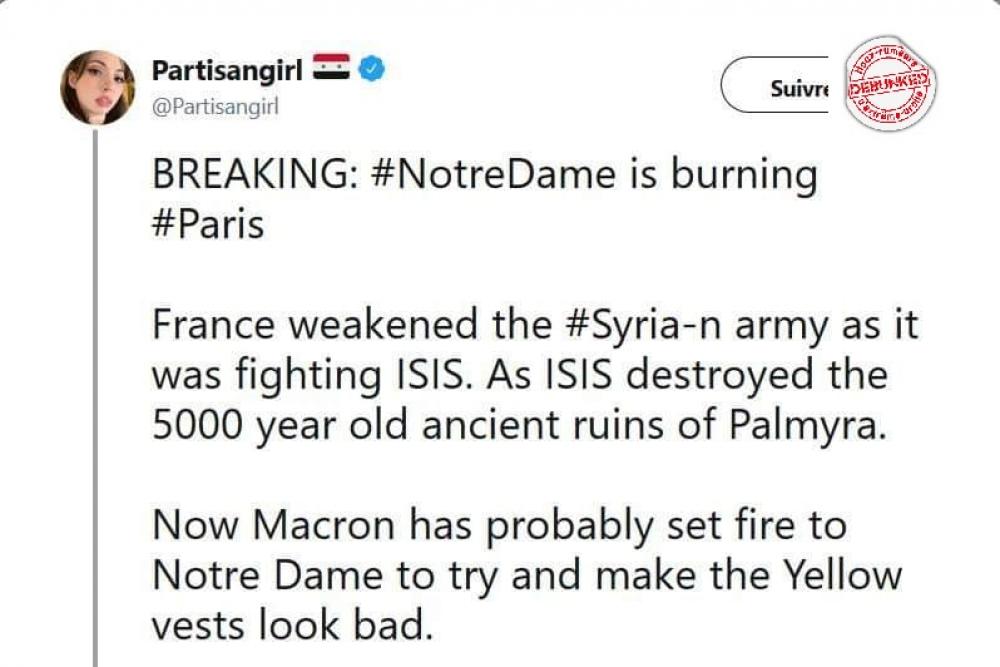
Task: Open the @Partisangirl handle link
Action: [x=216, y=108]
